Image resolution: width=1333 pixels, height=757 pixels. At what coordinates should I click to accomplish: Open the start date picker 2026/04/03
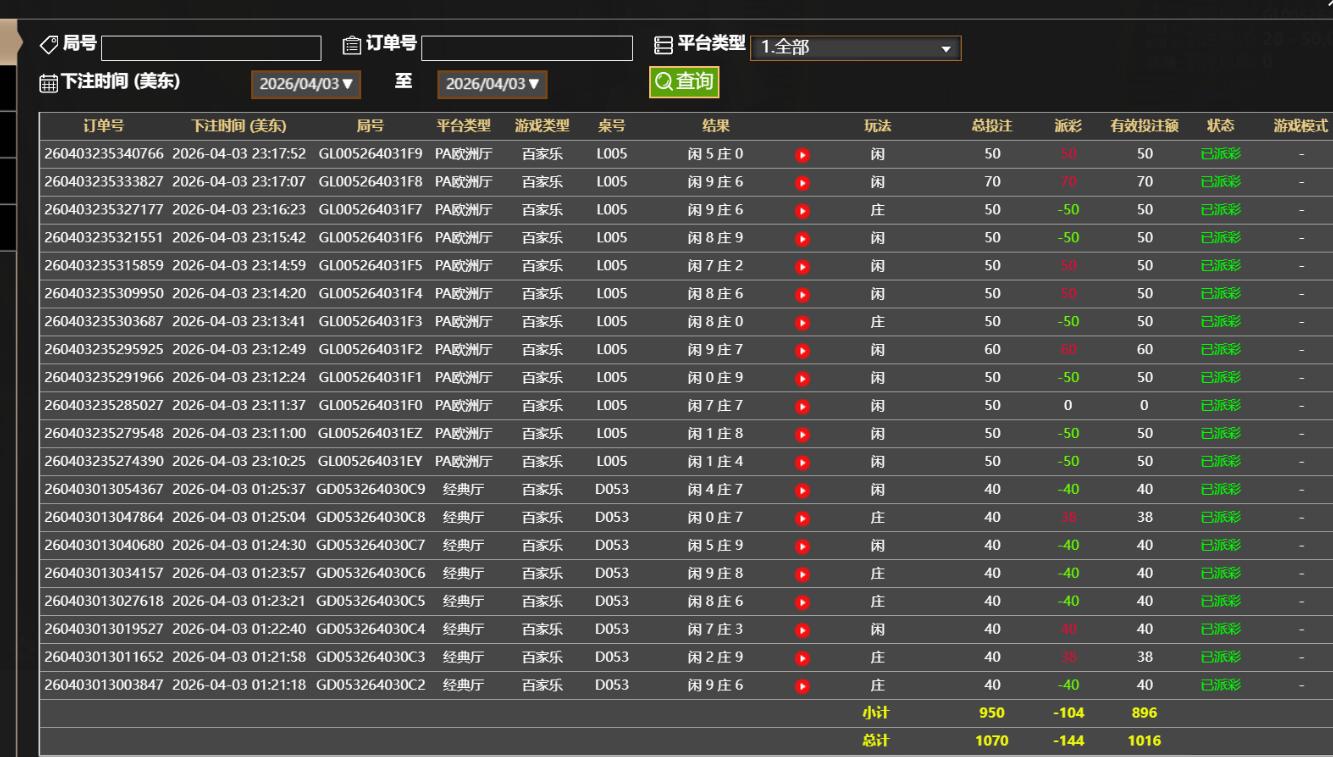pyautogui.click(x=307, y=84)
